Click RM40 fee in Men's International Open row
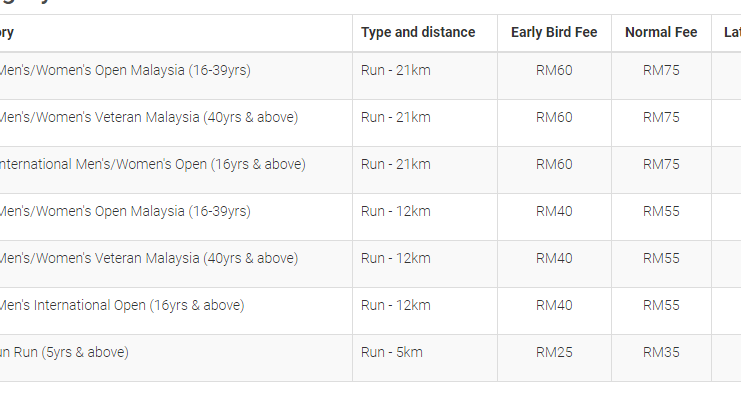The width and height of the screenshot is (741, 410). [x=553, y=305]
